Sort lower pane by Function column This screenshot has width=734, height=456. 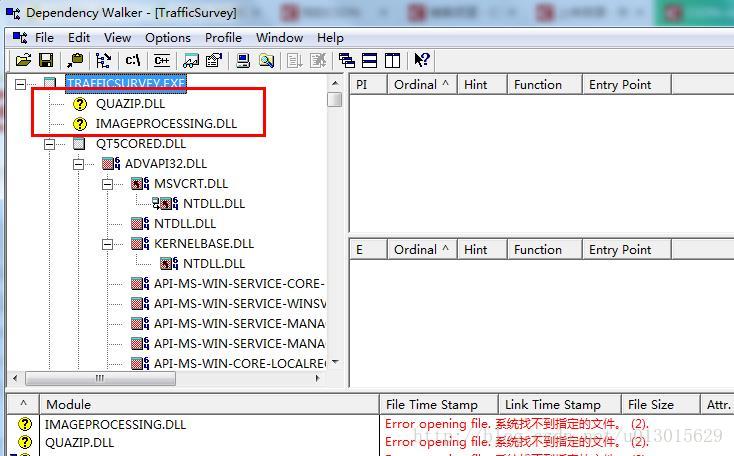pyautogui.click(x=545, y=250)
